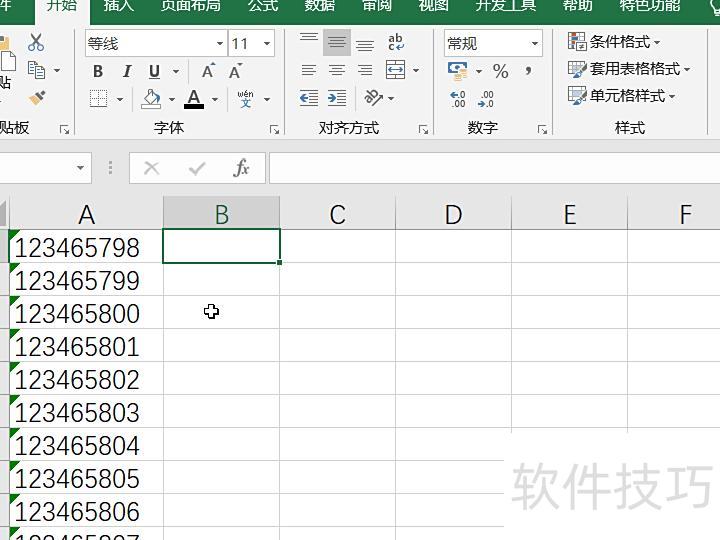Click Merge and Center icon
Image resolution: width=720 pixels, height=540 pixels.
(x=395, y=70)
